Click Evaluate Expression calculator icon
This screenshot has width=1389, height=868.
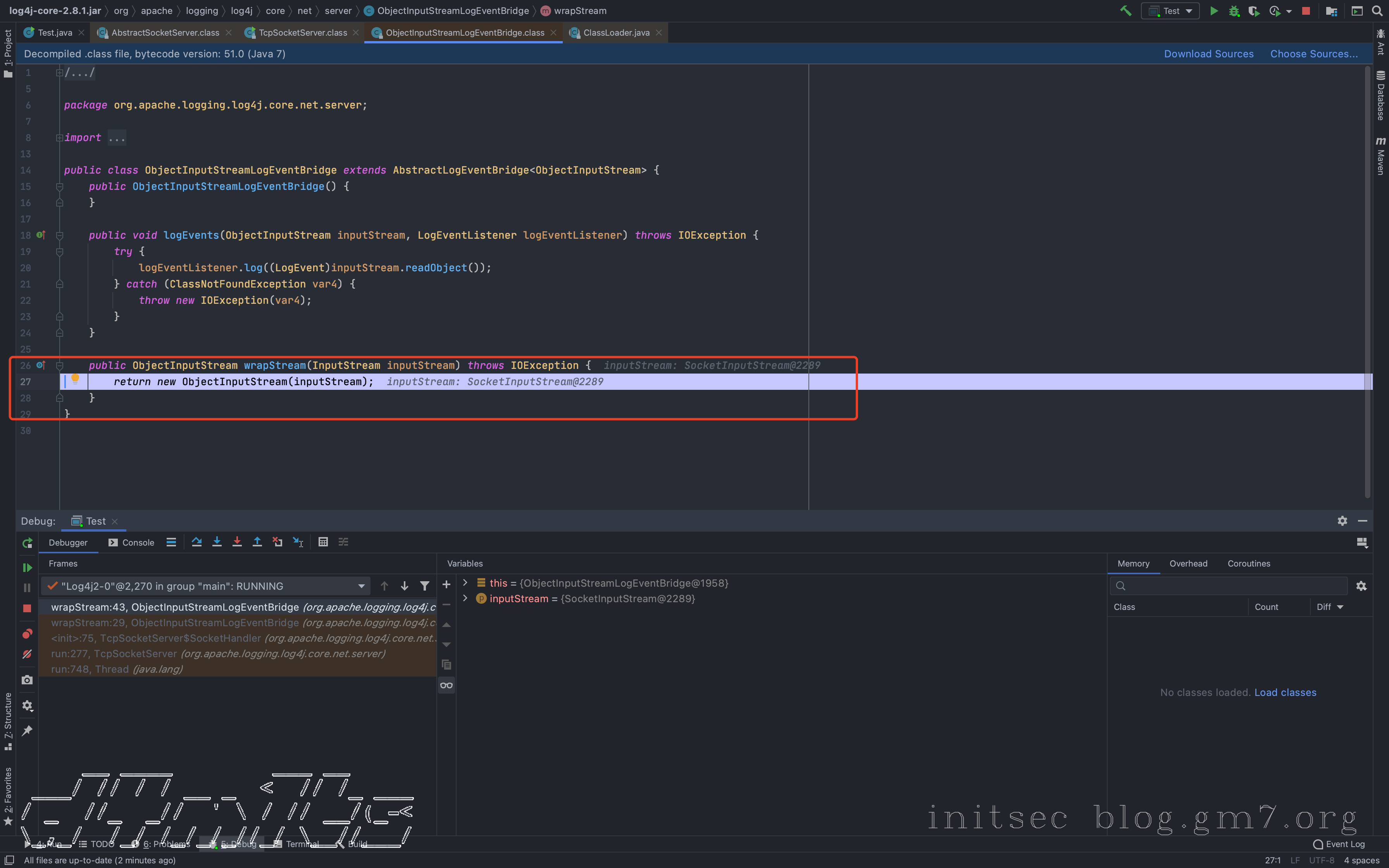[323, 542]
